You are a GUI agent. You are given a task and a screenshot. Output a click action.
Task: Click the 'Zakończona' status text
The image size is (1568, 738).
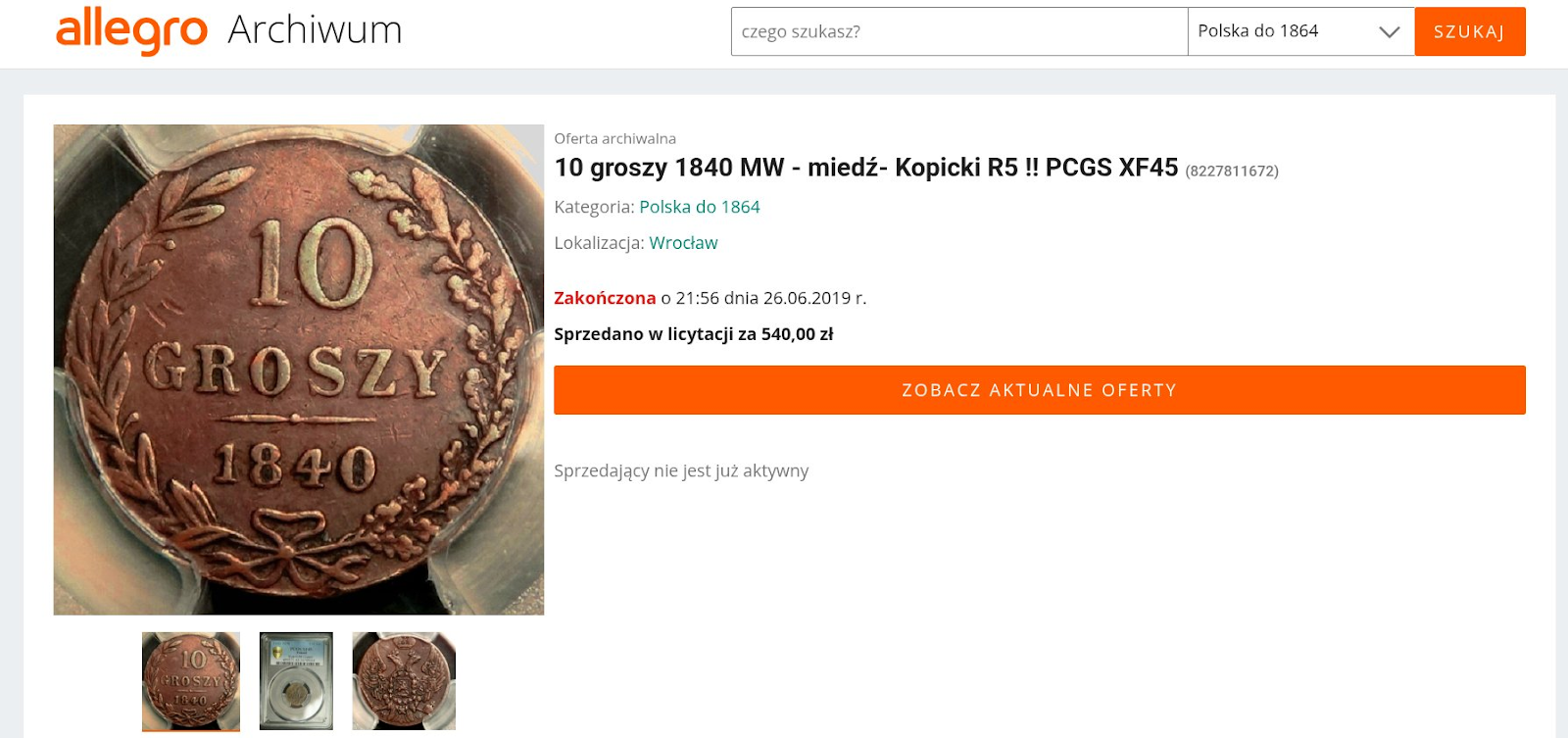click(605, 298)
